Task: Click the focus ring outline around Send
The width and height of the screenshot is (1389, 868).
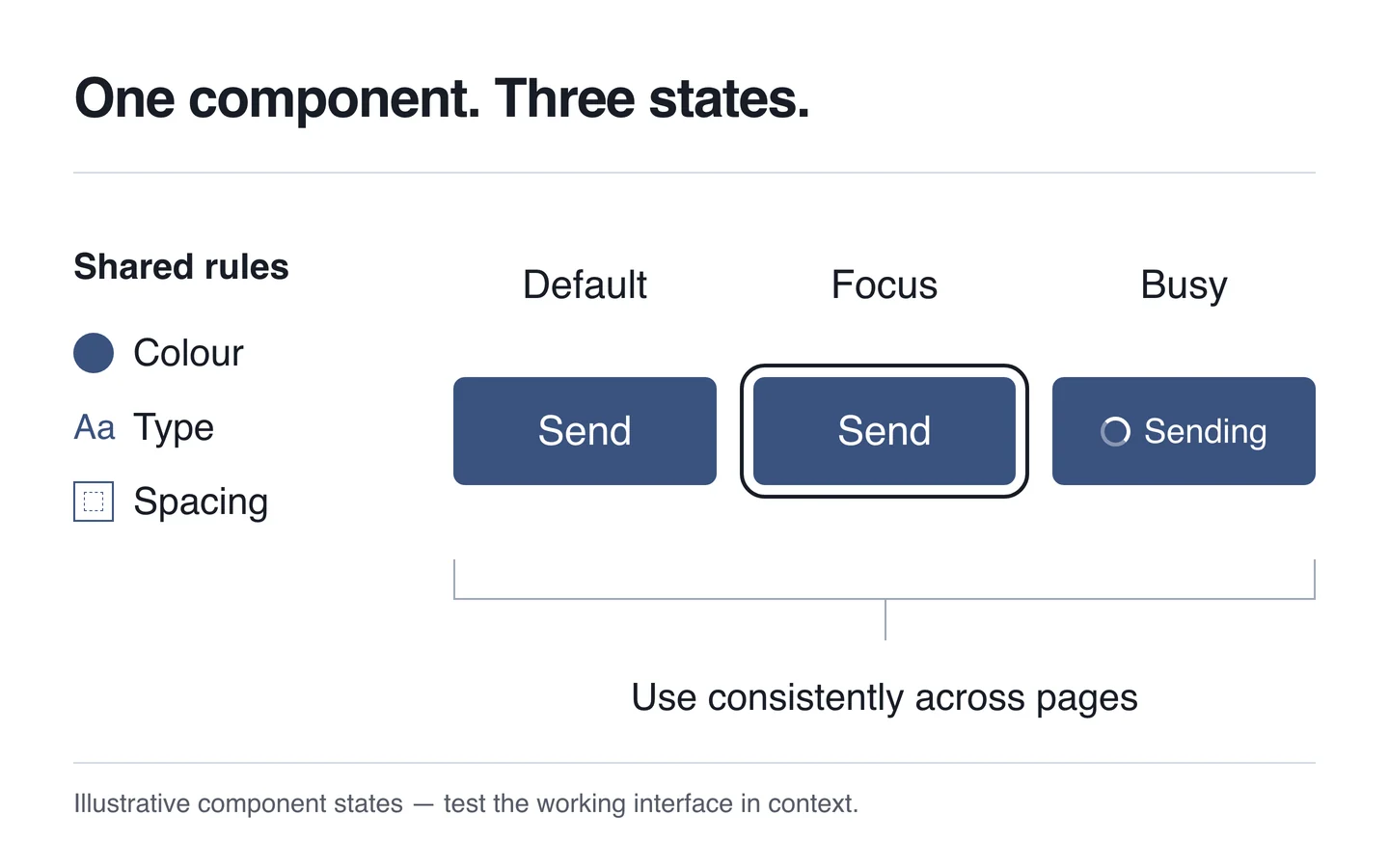Action: click(x=885, y=367)
